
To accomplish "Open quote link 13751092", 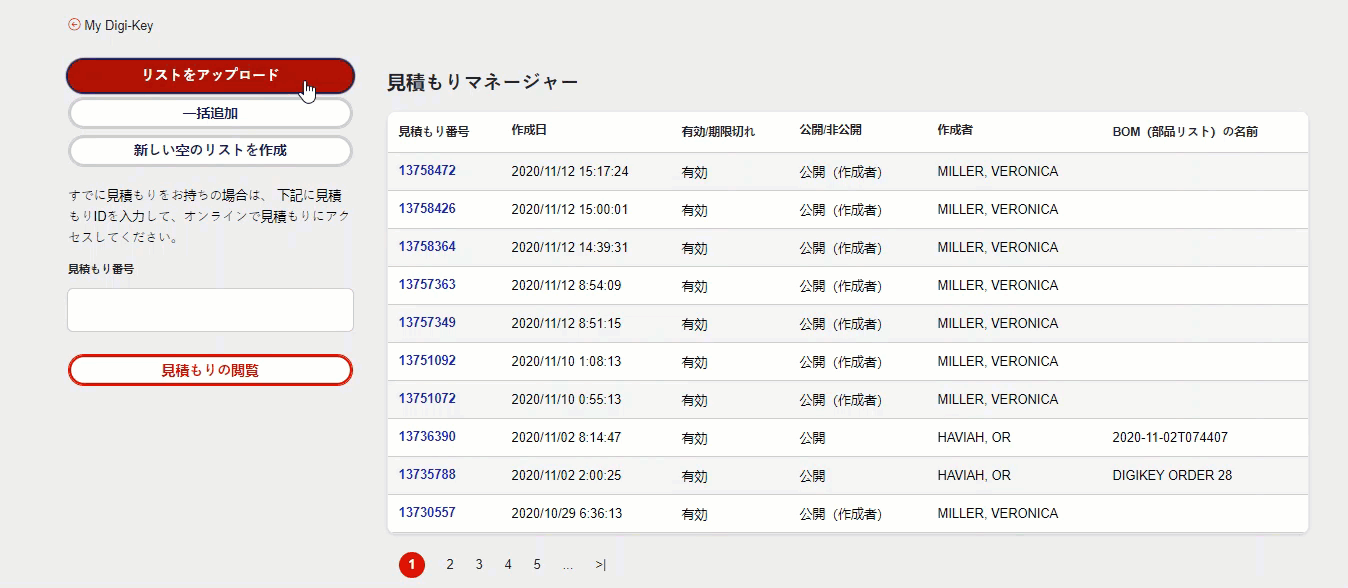I will tap(427, 361).
